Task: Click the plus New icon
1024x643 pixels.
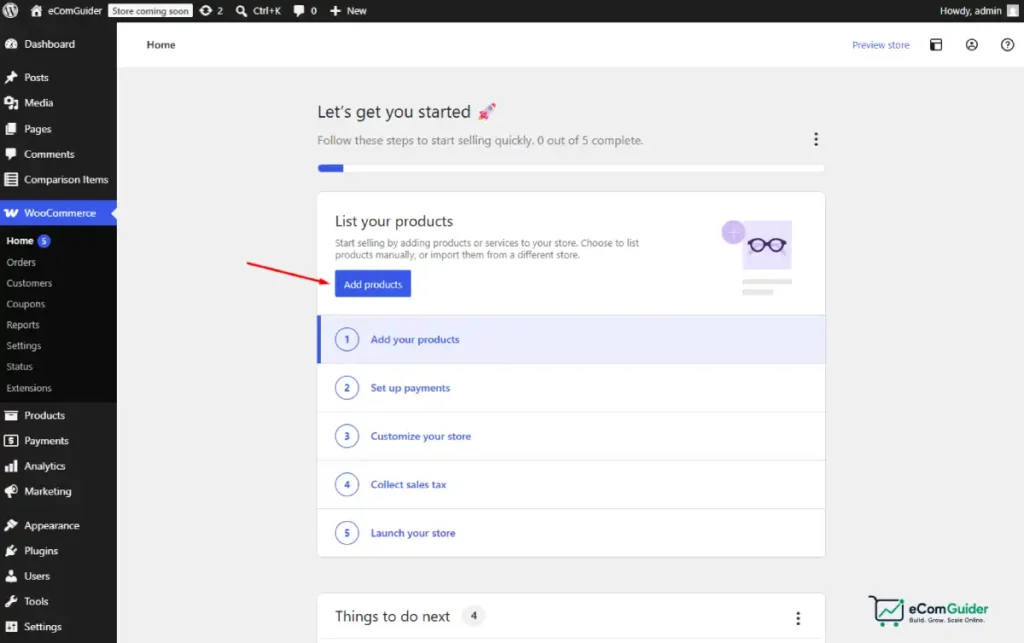Action: click(335, 11)
